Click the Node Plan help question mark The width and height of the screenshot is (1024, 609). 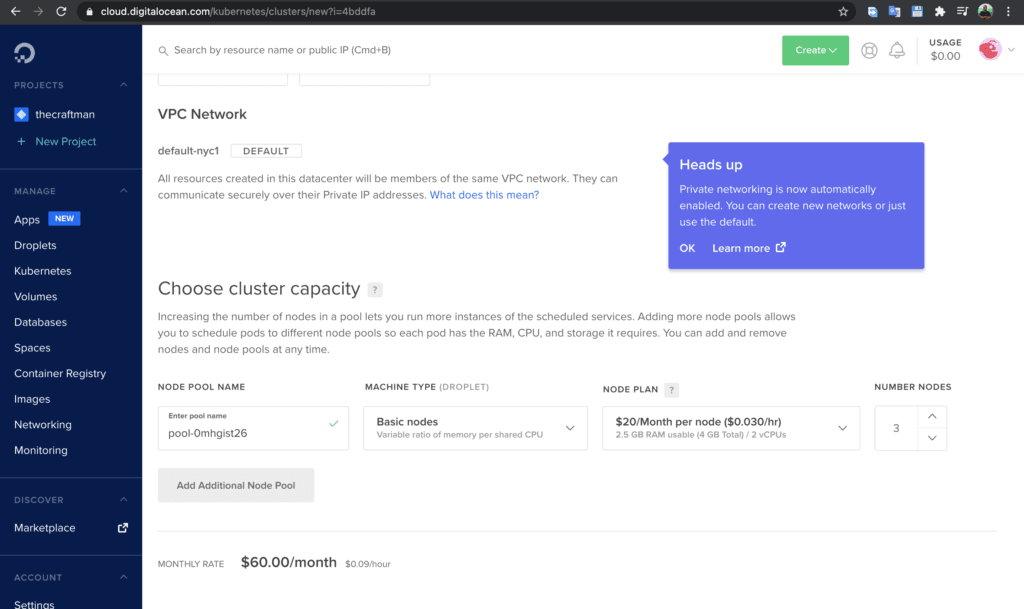671,390
